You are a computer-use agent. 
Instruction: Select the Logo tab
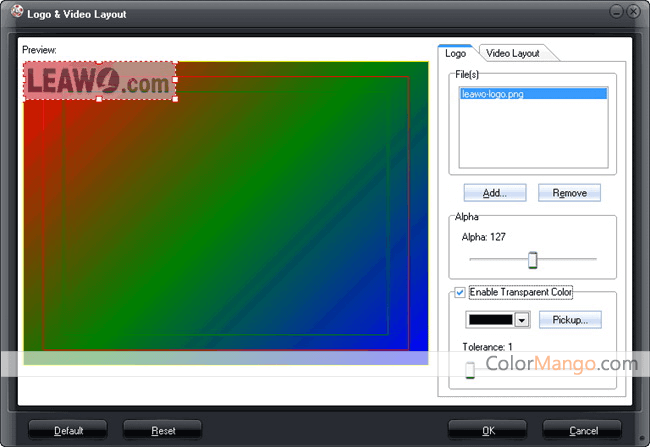(x=456, y=53)
